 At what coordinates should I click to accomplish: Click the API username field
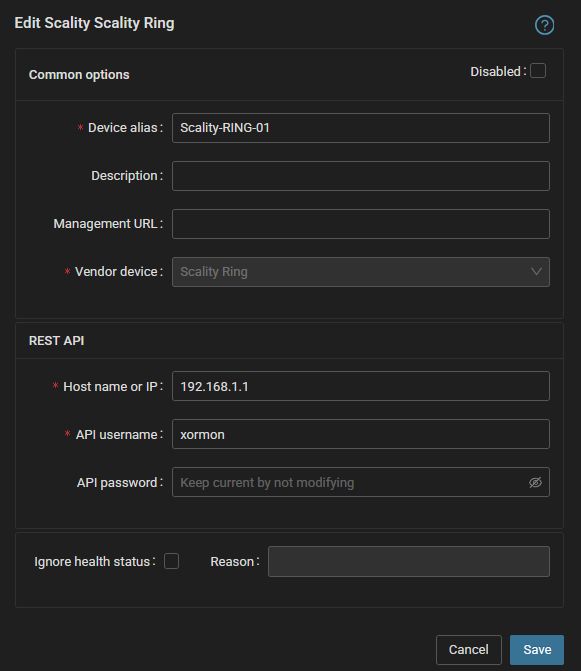pyautogui.click(x=361, y=434)
